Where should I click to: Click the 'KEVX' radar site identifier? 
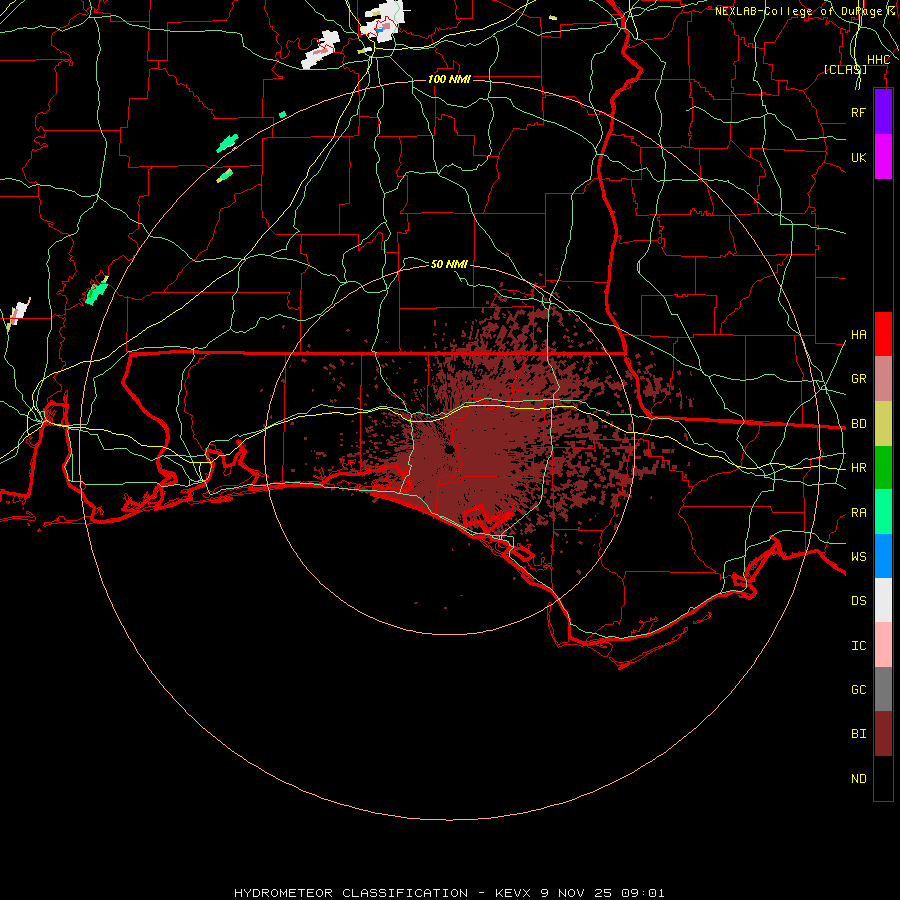pos(513,893)
